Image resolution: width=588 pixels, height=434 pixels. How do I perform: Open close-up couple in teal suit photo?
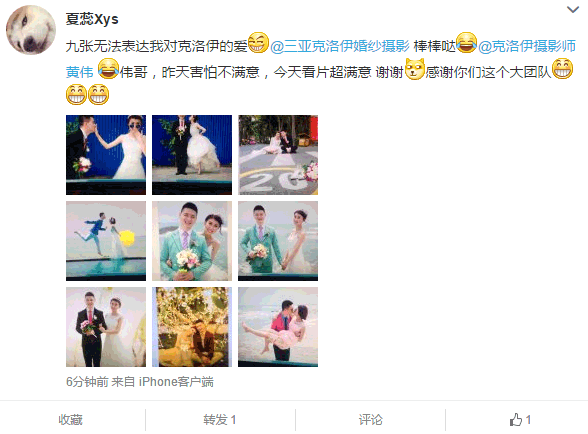point(192,241)
